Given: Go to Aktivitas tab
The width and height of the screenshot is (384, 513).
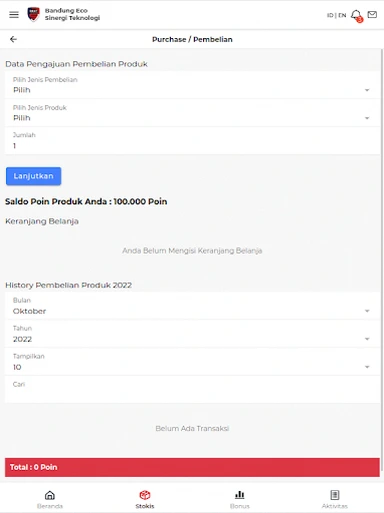Looking at the screenshot, I should click(x=335, y=499).
